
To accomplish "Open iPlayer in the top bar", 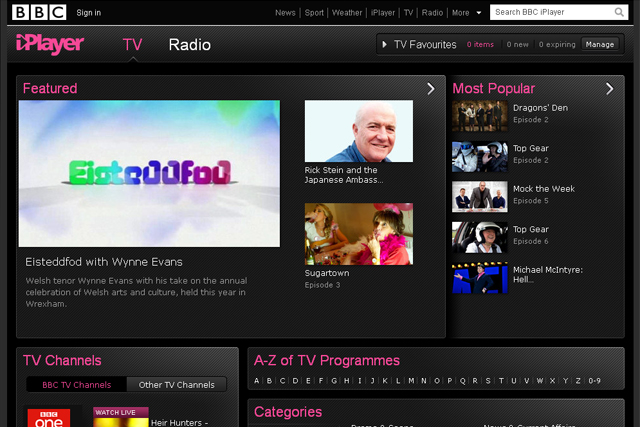I will click(x=382, y=13).
